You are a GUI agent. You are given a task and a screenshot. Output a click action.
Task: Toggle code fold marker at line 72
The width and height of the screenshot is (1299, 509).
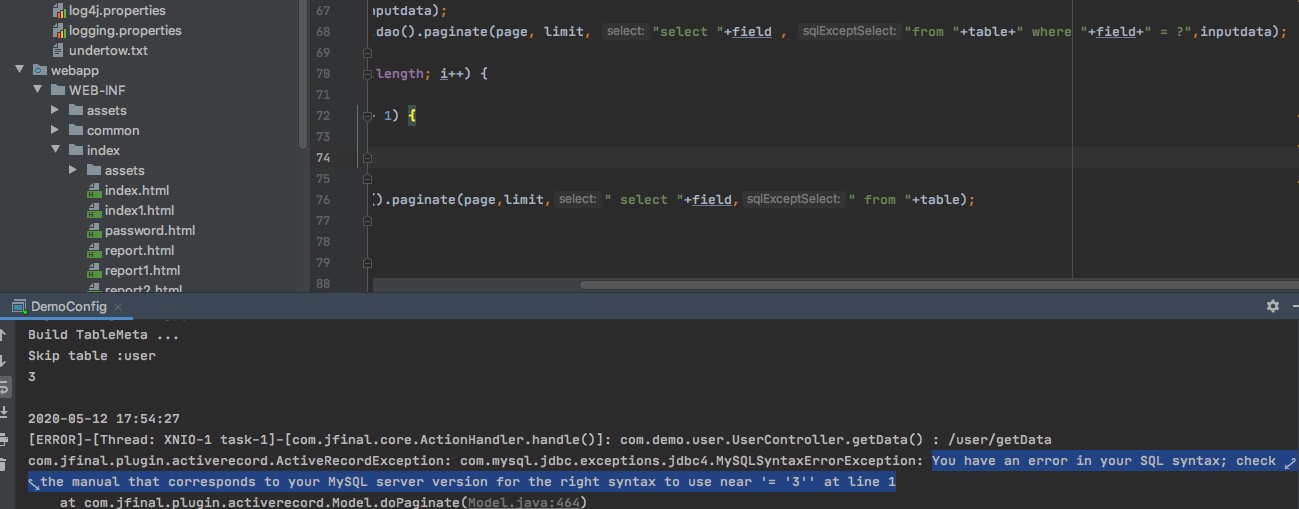click(367, 116)
